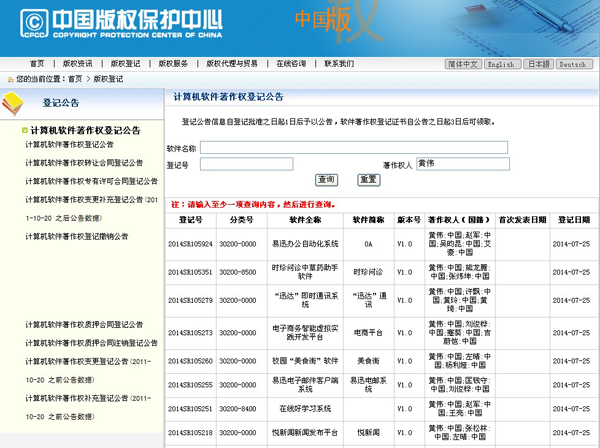The width and height of the screenshot is (600, 448).
Task: Switch language to 简体中文
Action: pyautogui.click(x=463, y=64)
